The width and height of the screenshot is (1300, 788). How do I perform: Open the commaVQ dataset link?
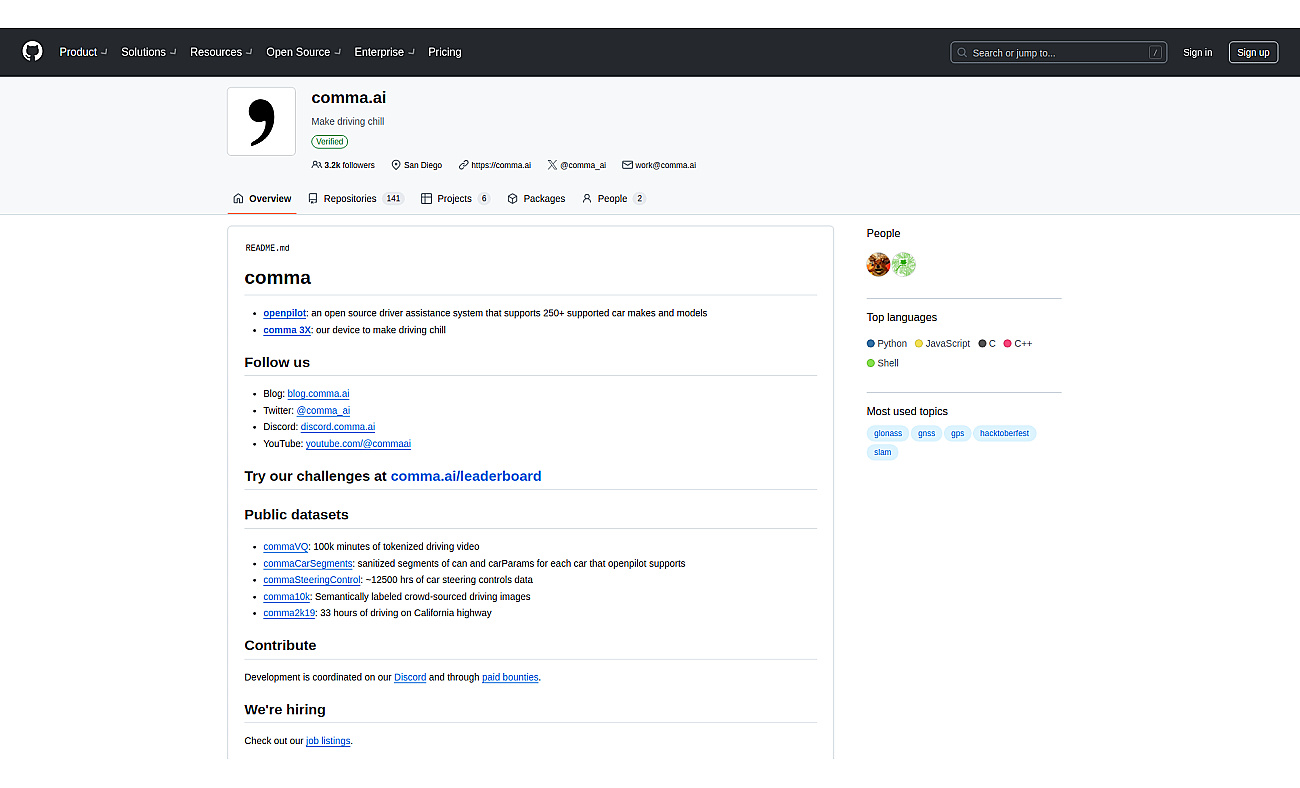(x=286, y=547)
